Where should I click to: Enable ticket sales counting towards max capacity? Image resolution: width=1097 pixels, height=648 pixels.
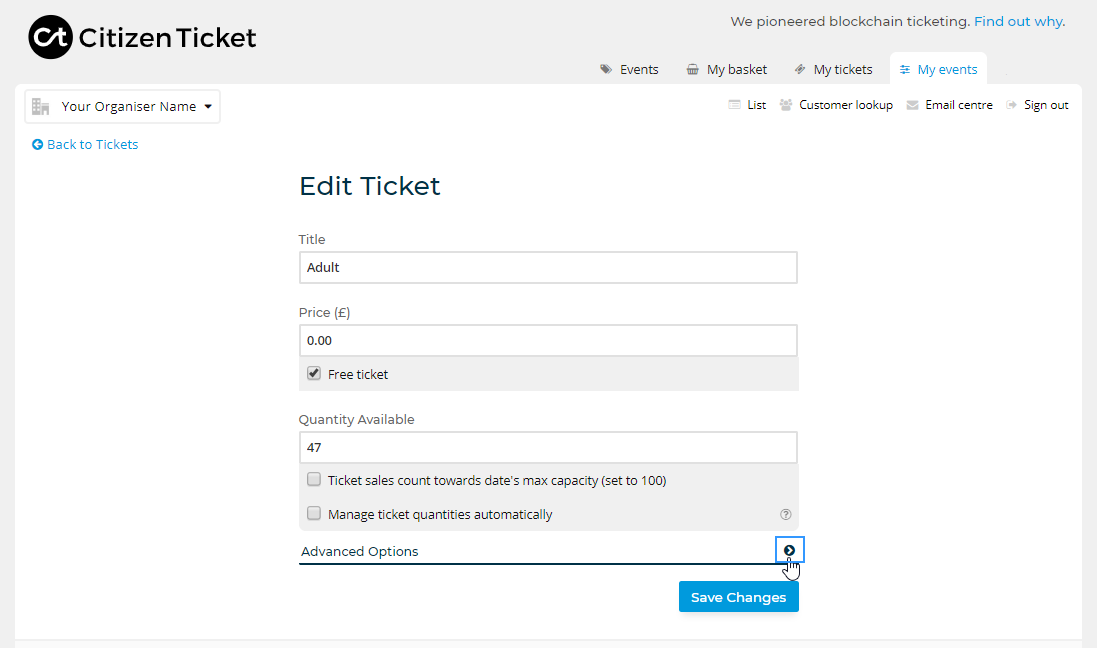314,479
